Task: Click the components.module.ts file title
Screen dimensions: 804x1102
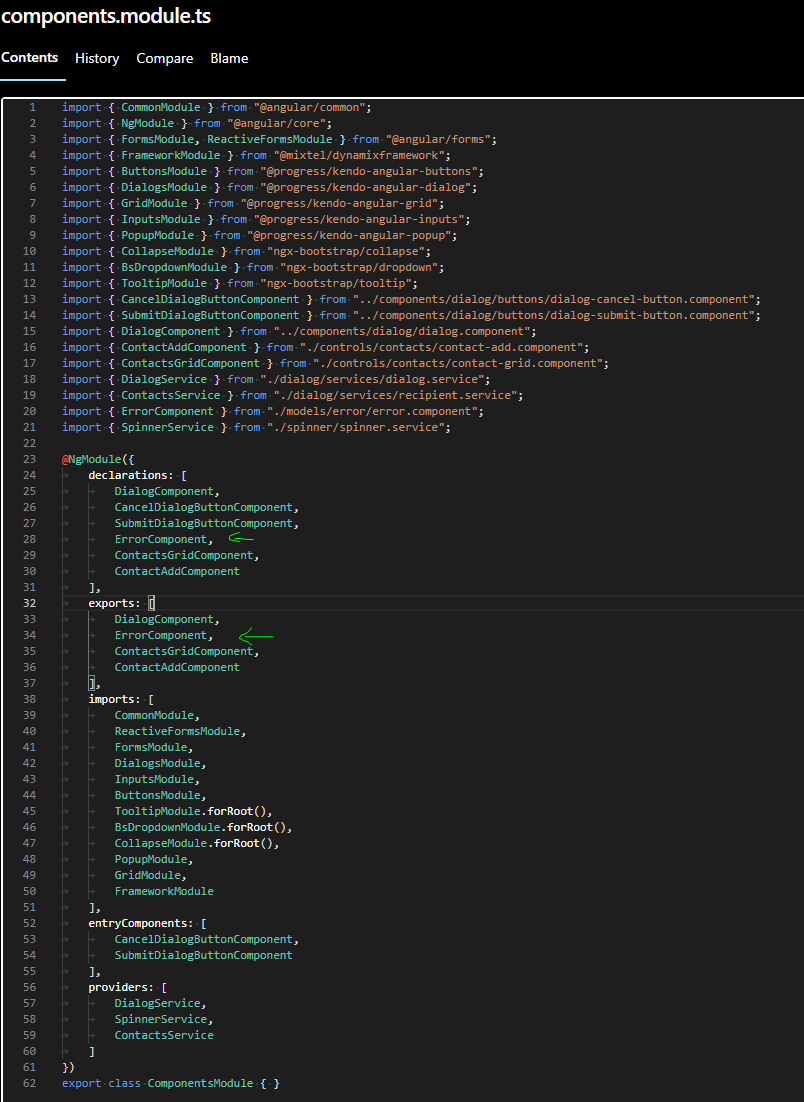Action: 106,17
